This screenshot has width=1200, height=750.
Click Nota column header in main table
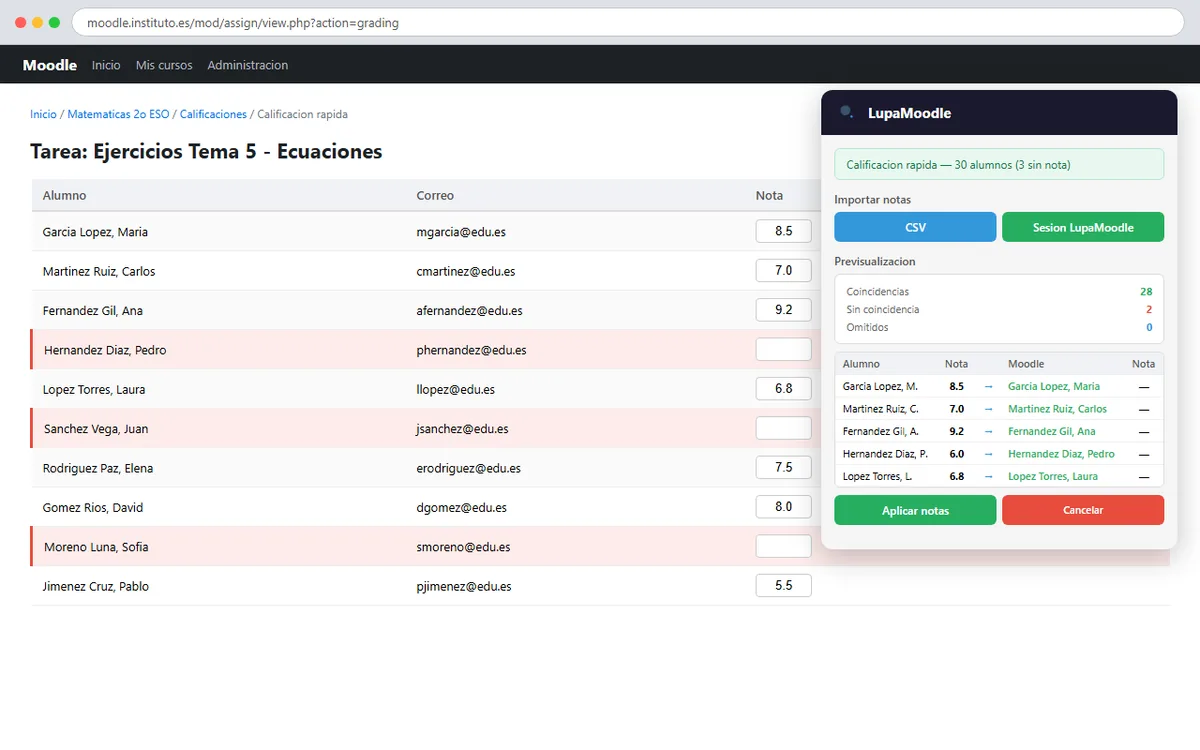click(x=769, y=196)
